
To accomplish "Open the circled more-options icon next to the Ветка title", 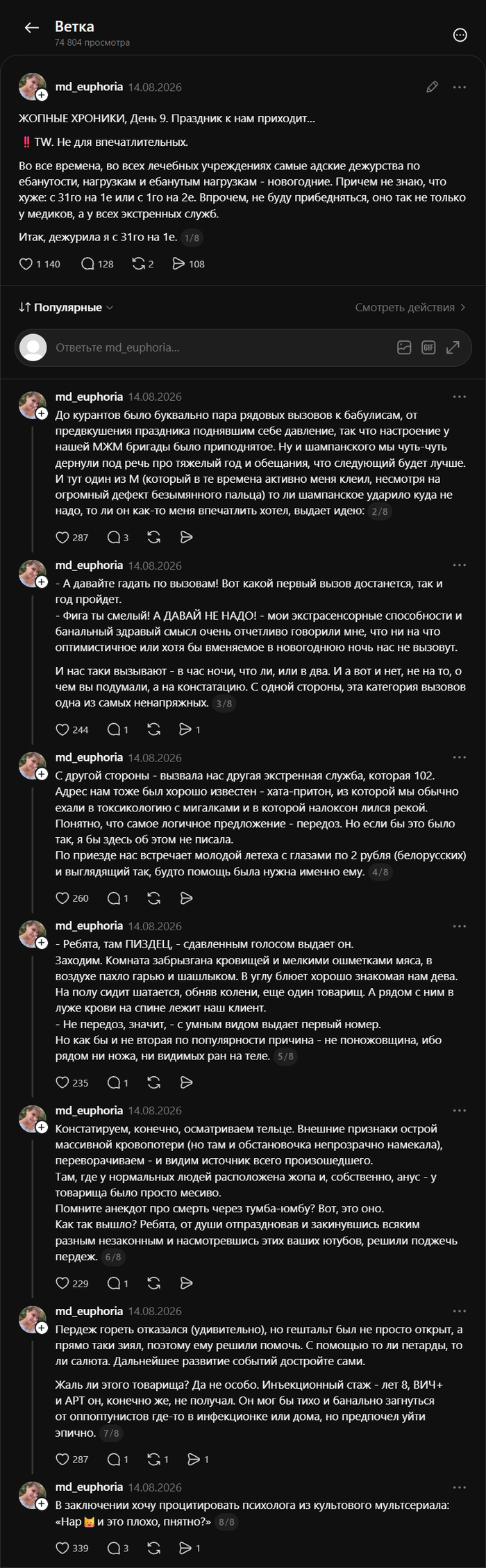I will pyautogui.click(x=460, y=35).
